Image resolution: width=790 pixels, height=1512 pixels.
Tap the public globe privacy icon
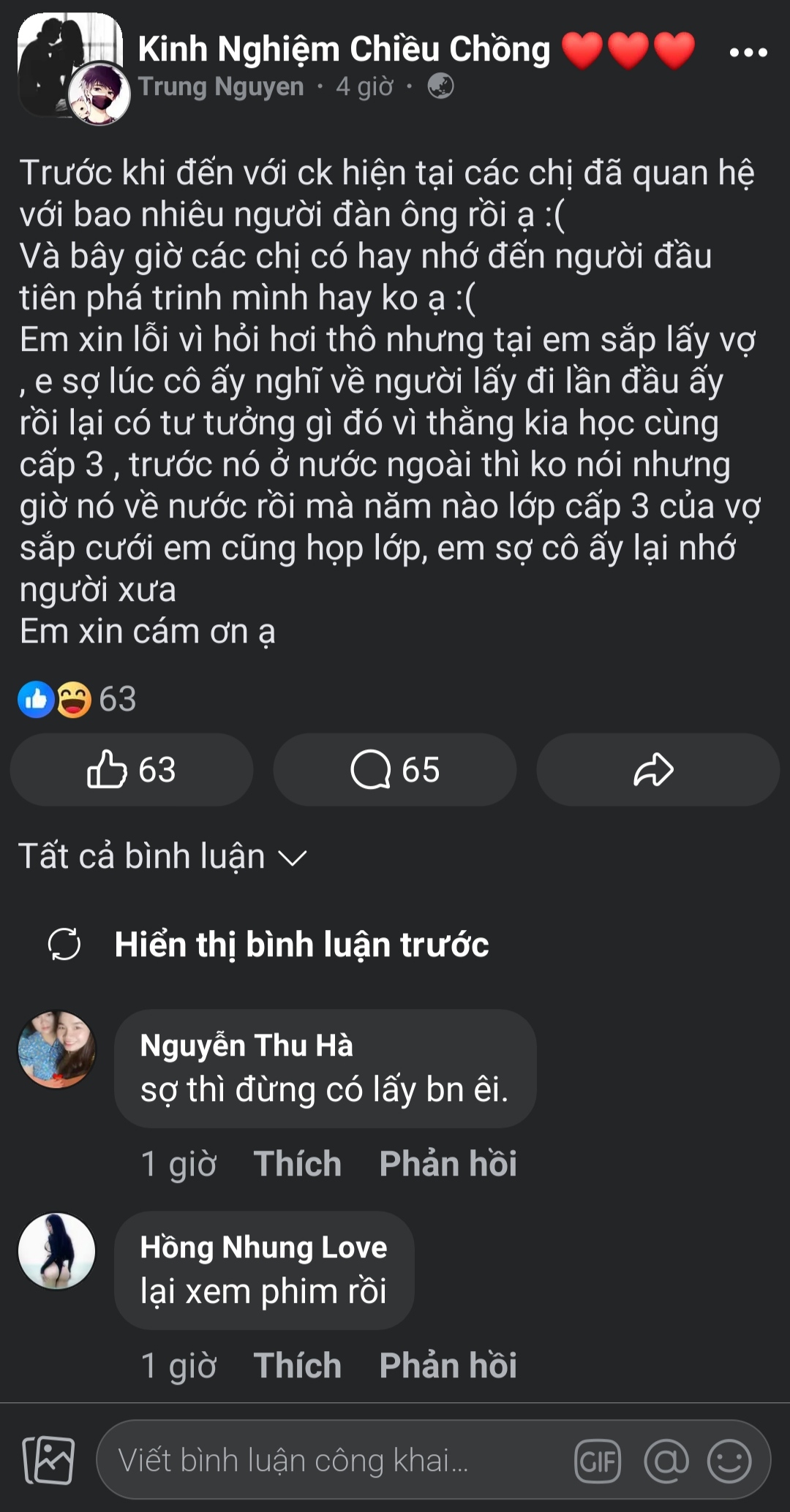440,86
